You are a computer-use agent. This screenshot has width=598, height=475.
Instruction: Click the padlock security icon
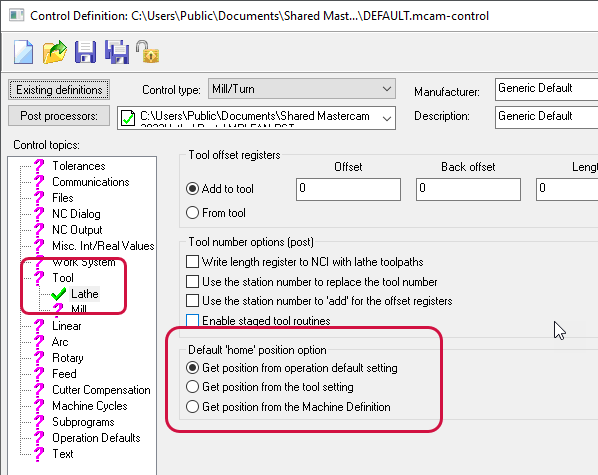point(148,52)
